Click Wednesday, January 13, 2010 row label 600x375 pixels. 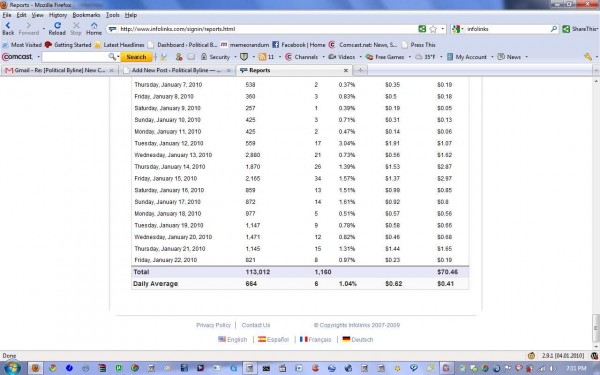(173, 155)
